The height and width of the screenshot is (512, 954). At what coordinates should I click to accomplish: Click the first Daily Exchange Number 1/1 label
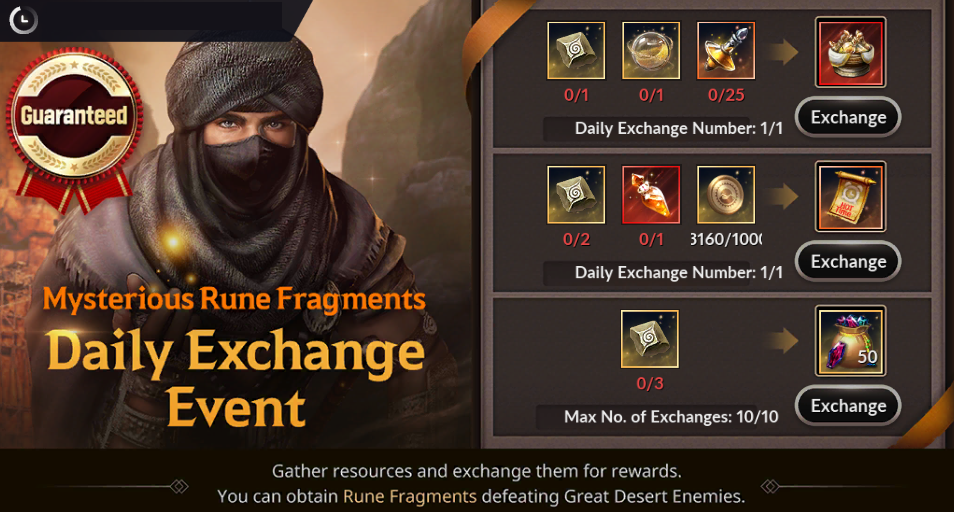click(x=678, y=128)
